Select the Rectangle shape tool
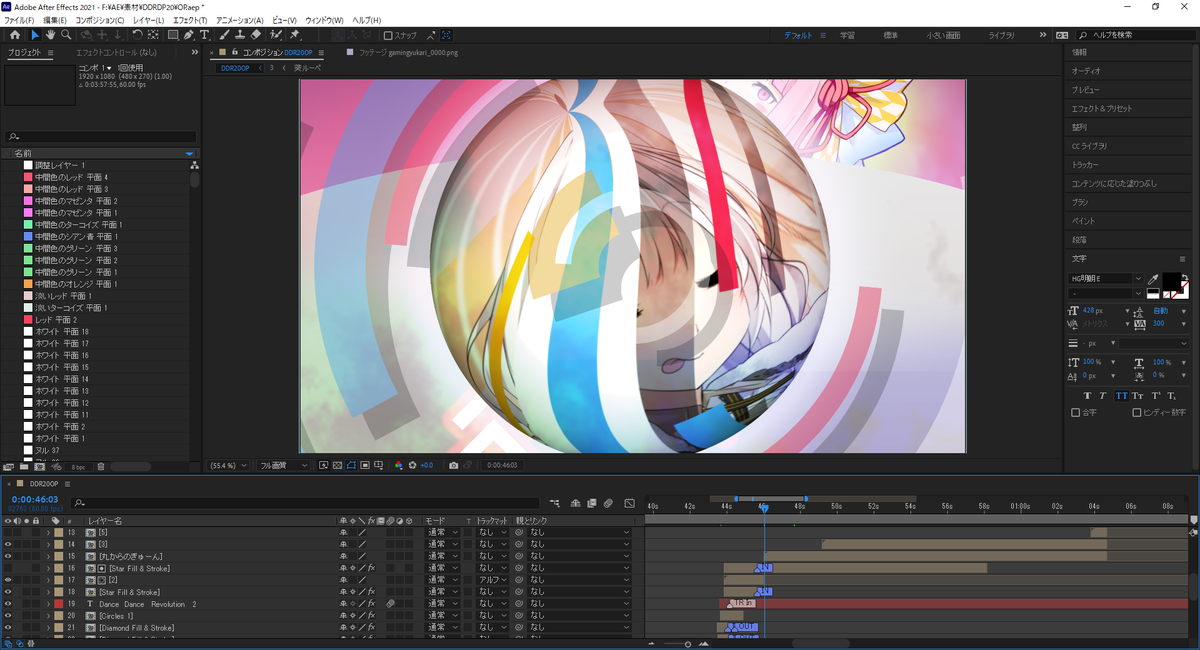This screenshot has height=650, width=1200. (173, 35)
